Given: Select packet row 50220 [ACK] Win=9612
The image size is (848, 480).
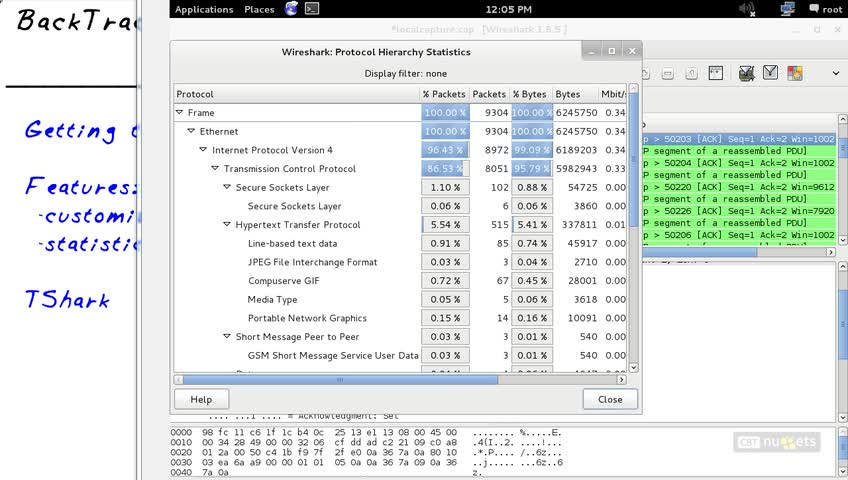Looking at the screenshot, I should click(x=739, y=187).
